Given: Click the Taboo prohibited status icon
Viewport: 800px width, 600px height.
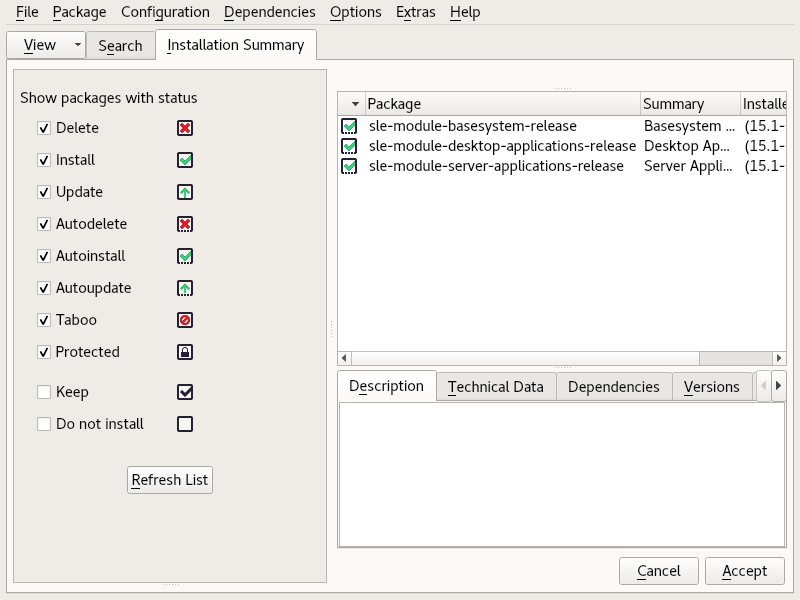Looking at the screenshot, I should tap(185, 320).
